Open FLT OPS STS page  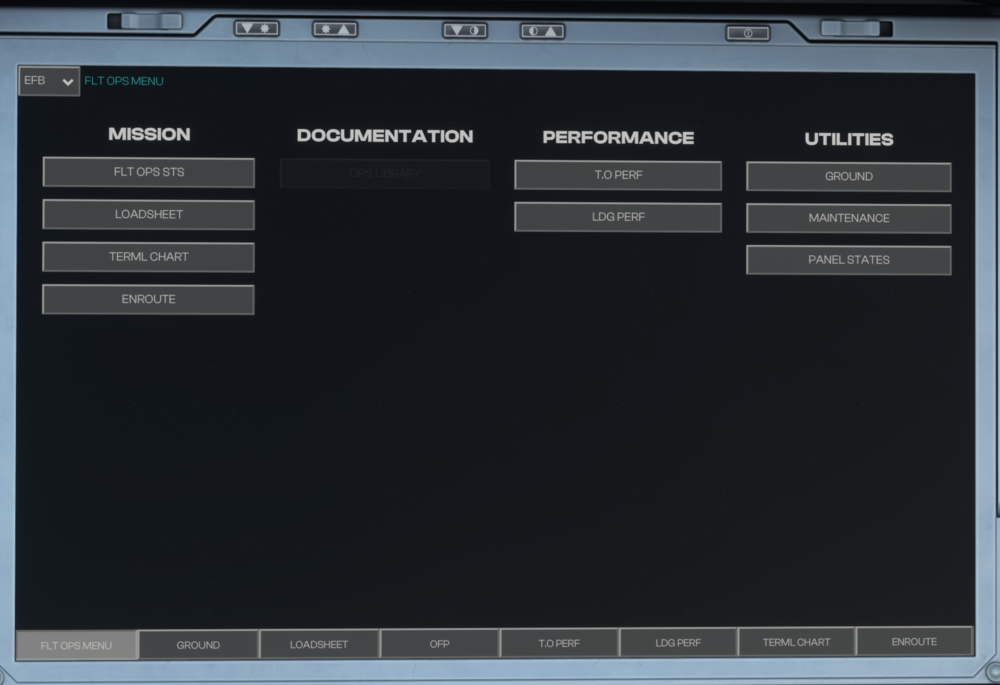tap(148, 172)
